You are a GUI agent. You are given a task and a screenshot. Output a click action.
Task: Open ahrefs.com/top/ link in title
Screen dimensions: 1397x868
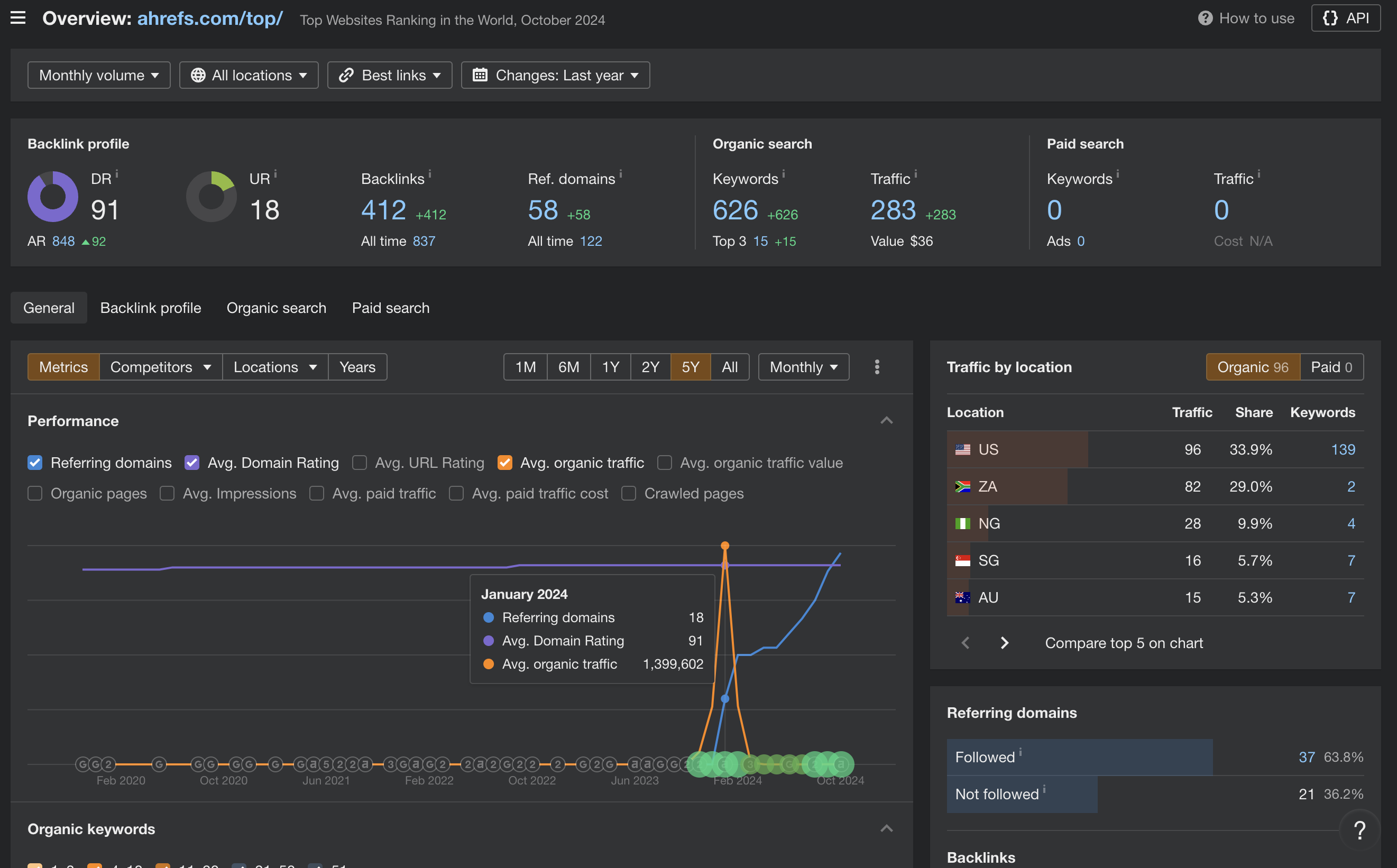pyautogui.click(x=209, y=19)
